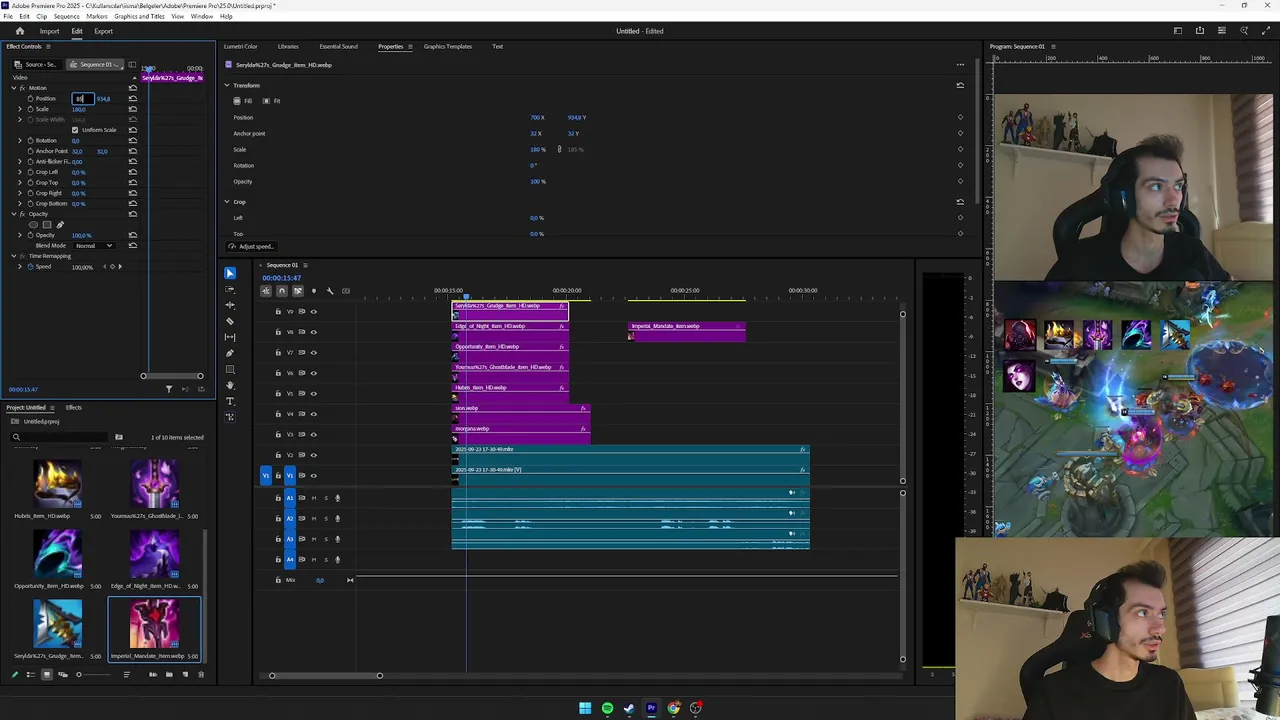Open the Blend Mode dropdown

95,246
